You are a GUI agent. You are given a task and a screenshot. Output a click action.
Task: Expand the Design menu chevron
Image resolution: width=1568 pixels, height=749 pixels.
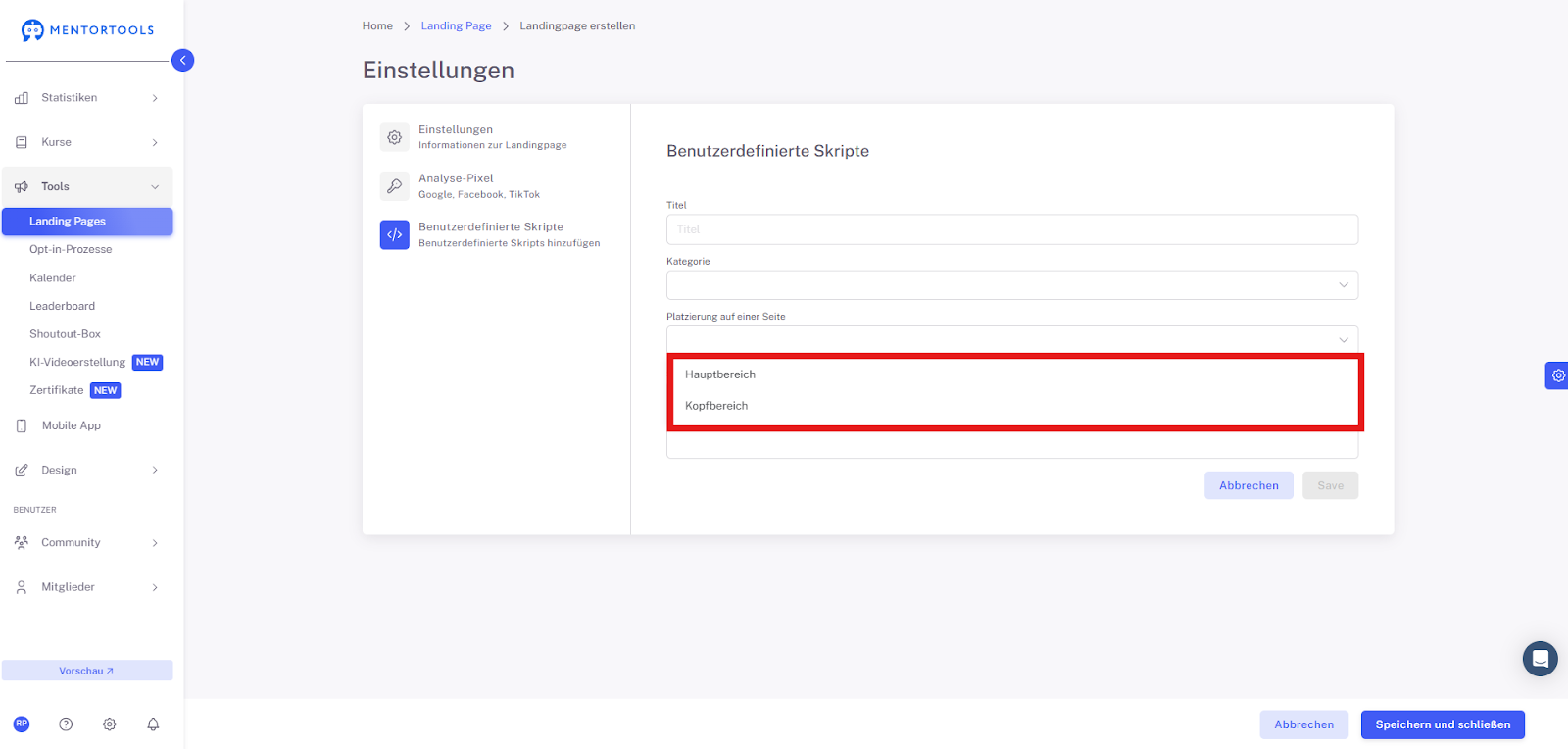(155, 471)
